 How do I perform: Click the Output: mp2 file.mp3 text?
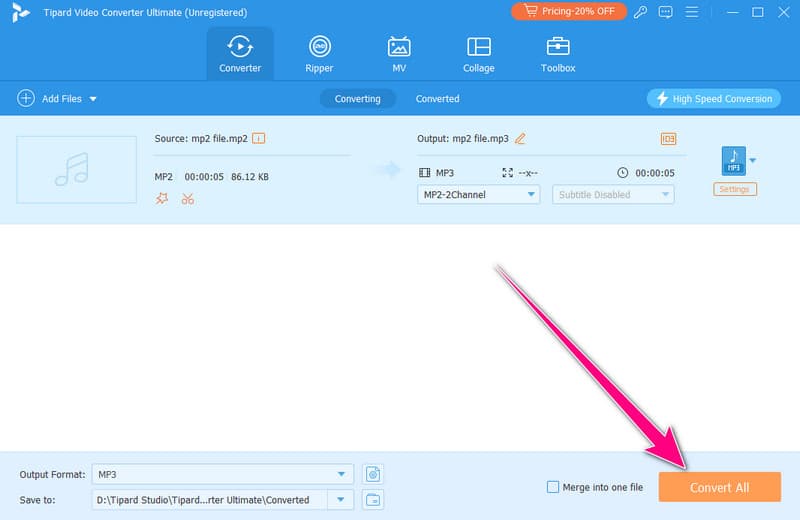tap(463, 139)
